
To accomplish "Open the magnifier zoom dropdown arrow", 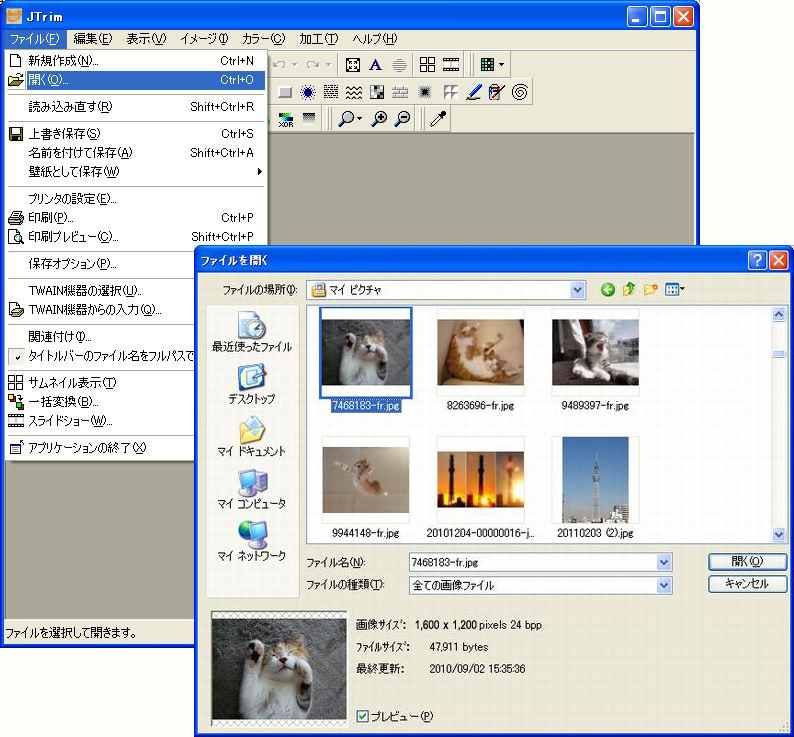I will [360, 119].
